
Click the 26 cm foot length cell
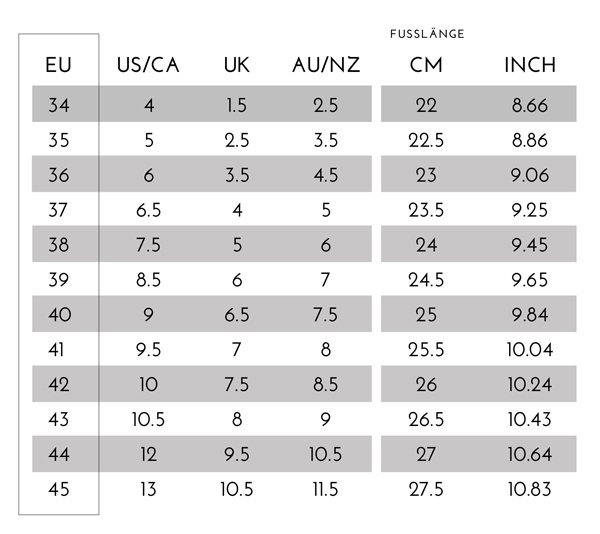[x=427, y=385]
